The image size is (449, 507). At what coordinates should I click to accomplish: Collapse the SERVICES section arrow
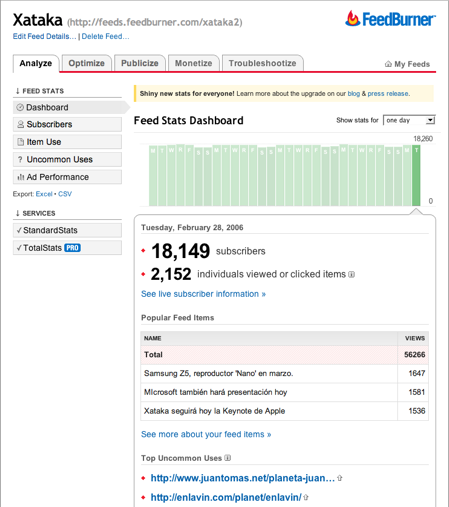[18, 213]
